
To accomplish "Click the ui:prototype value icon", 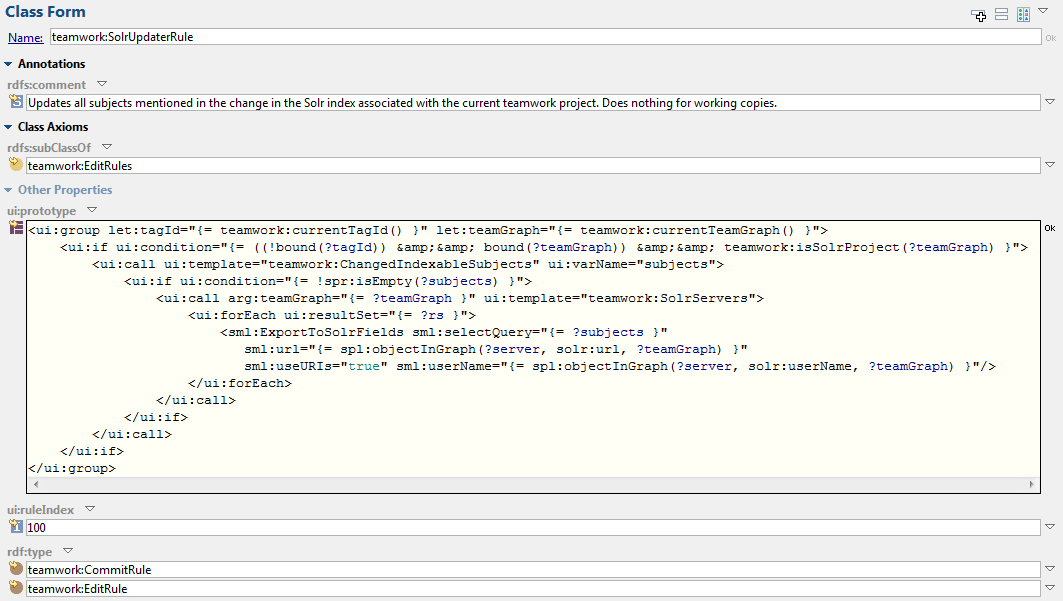I will click(x=16, y=228).
